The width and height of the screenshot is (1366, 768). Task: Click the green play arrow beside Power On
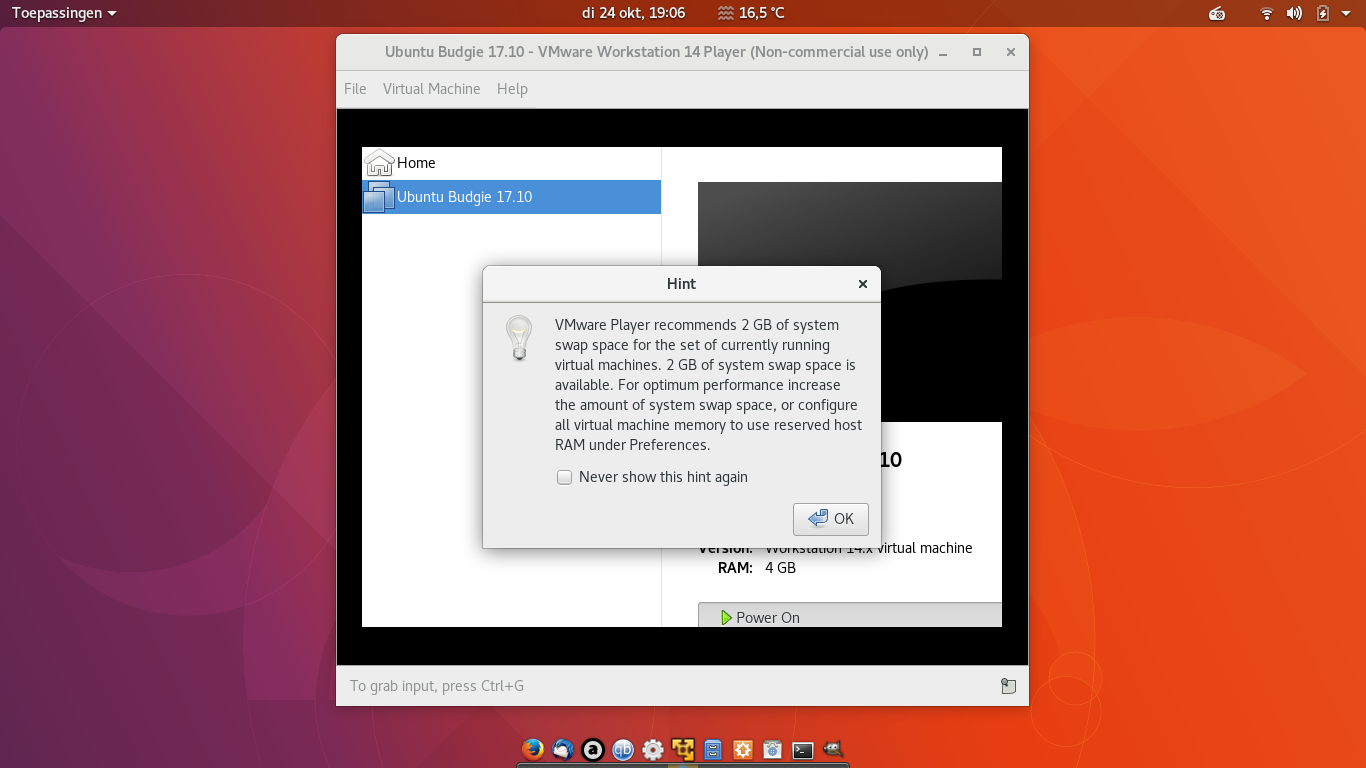point(726,617)
